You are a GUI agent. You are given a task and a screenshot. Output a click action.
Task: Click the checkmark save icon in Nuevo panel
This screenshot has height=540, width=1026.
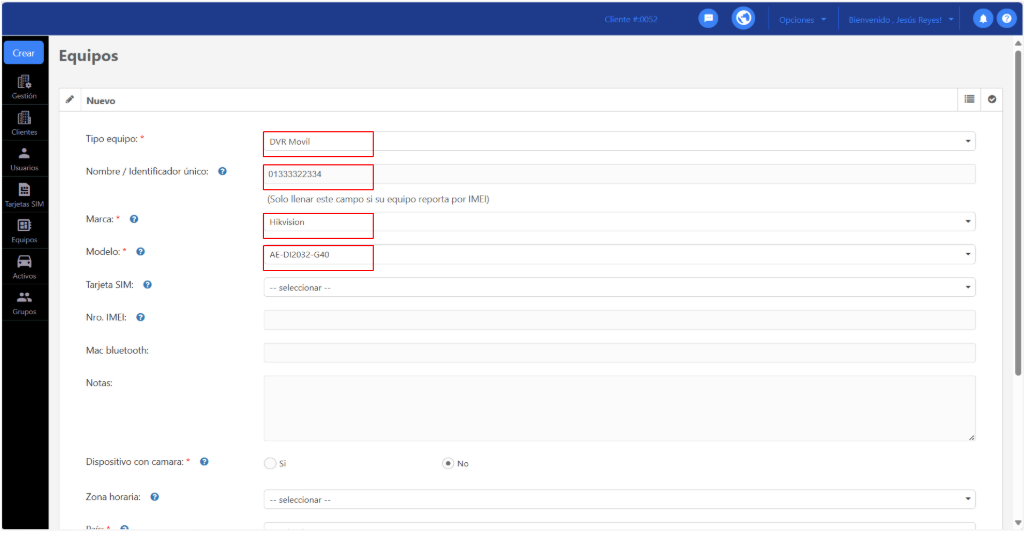coord(992,99)
